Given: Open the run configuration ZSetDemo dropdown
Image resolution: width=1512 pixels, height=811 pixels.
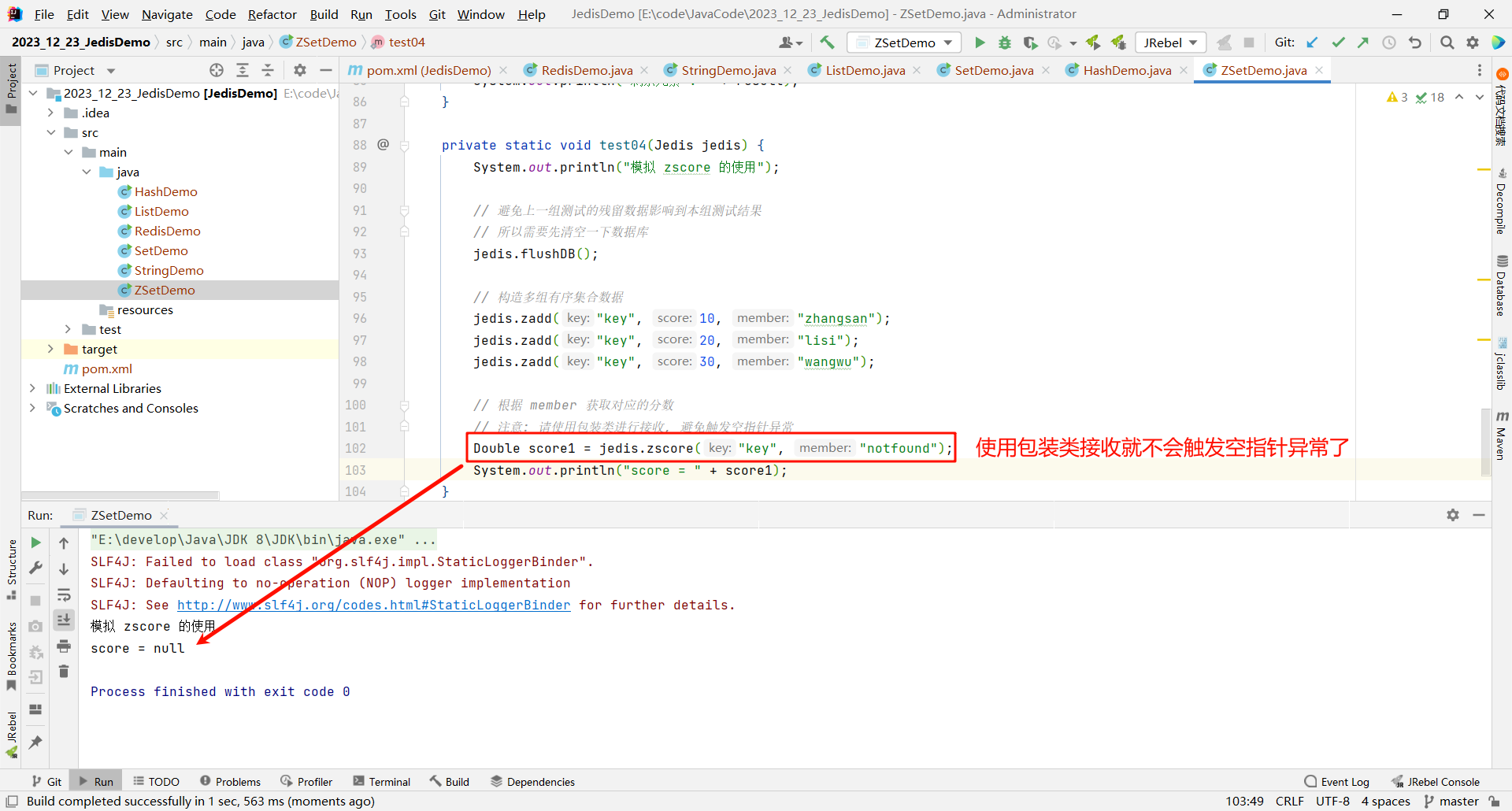Looking at the screenshot, I should (x=904, y=43).
